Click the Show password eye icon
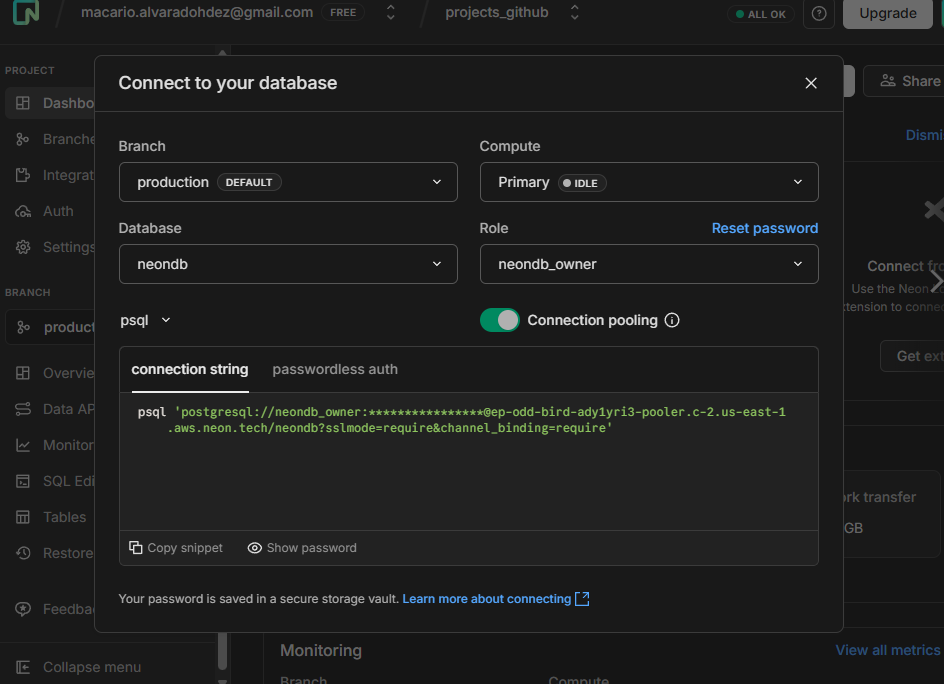944x684 pixels. pos(255,548)
